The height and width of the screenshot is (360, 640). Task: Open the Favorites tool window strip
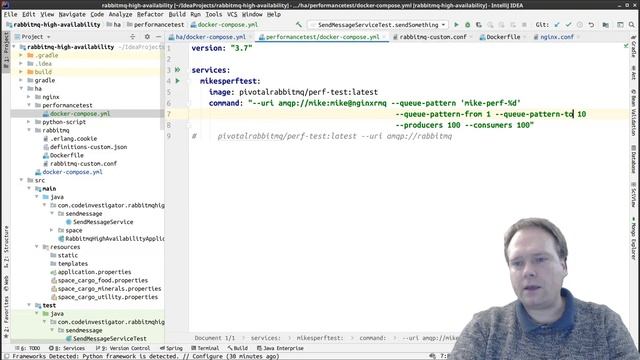(x=6, y=318)
